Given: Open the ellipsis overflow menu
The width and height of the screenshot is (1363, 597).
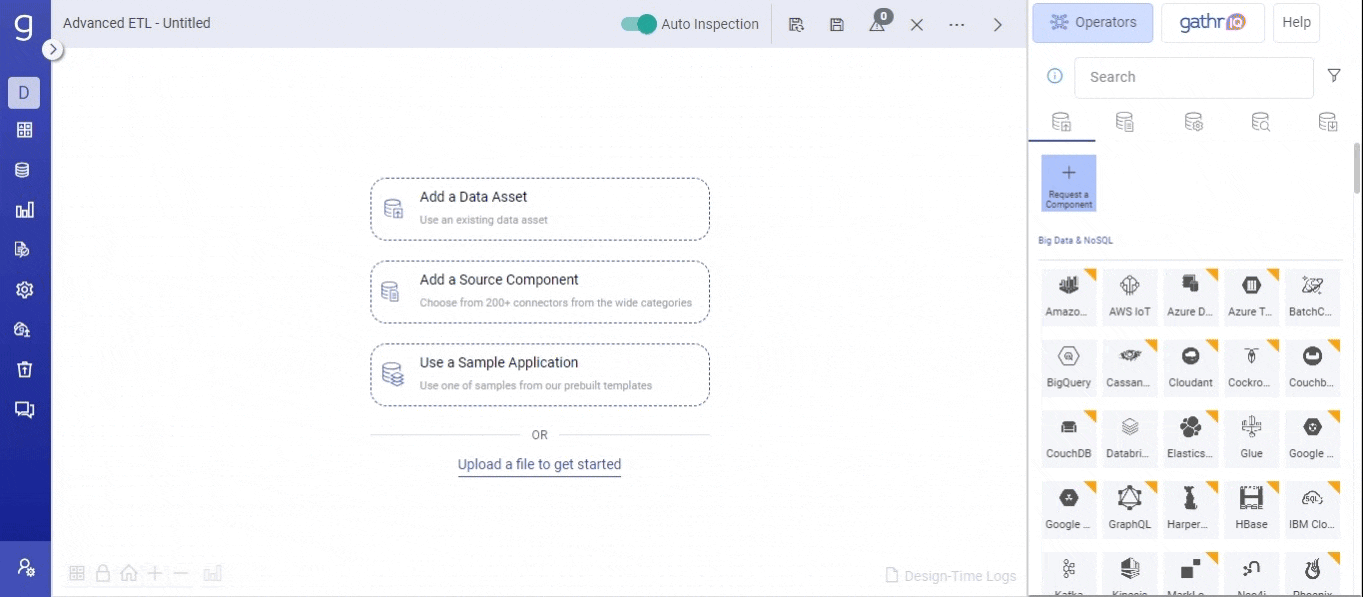Looking at the screenshot, I should tap(956, 23).
